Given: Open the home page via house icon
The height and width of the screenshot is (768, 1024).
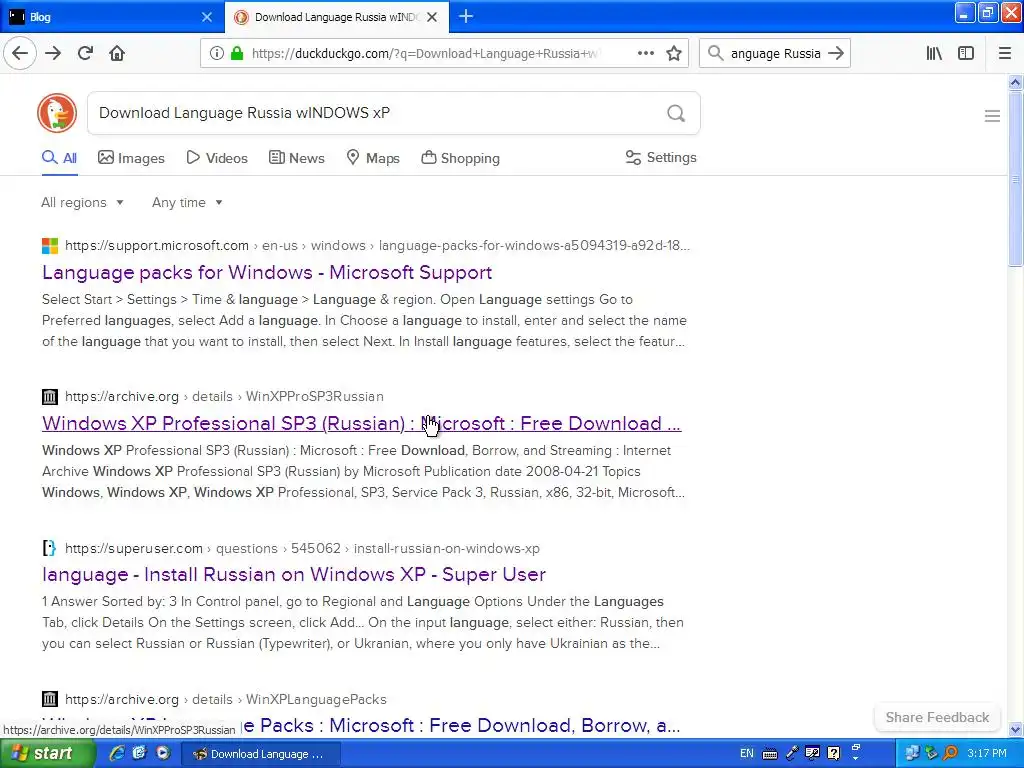Looking at the screenshot, I should 117,53.
